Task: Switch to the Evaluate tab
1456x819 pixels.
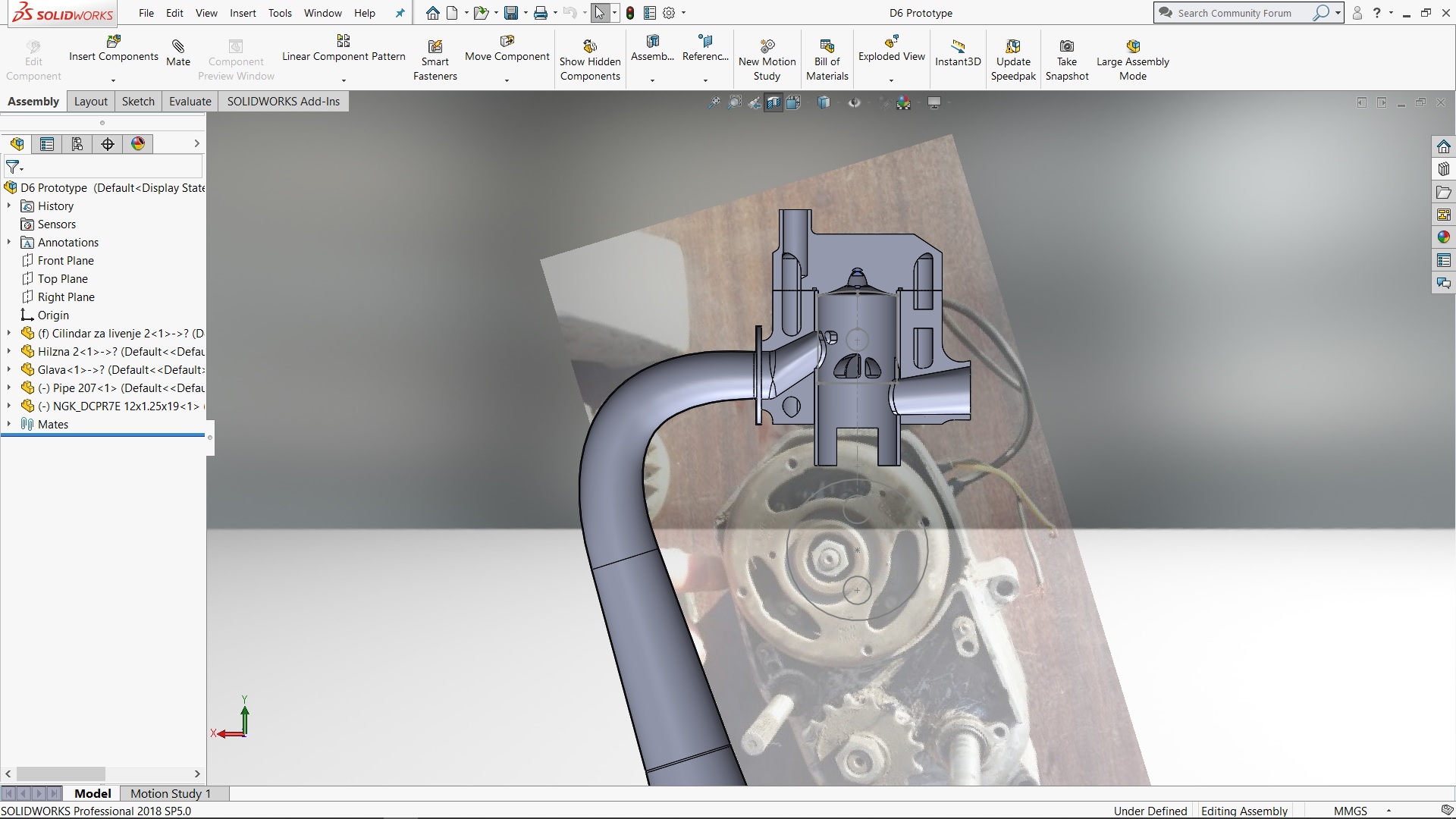Action: (x=190, y=102)
